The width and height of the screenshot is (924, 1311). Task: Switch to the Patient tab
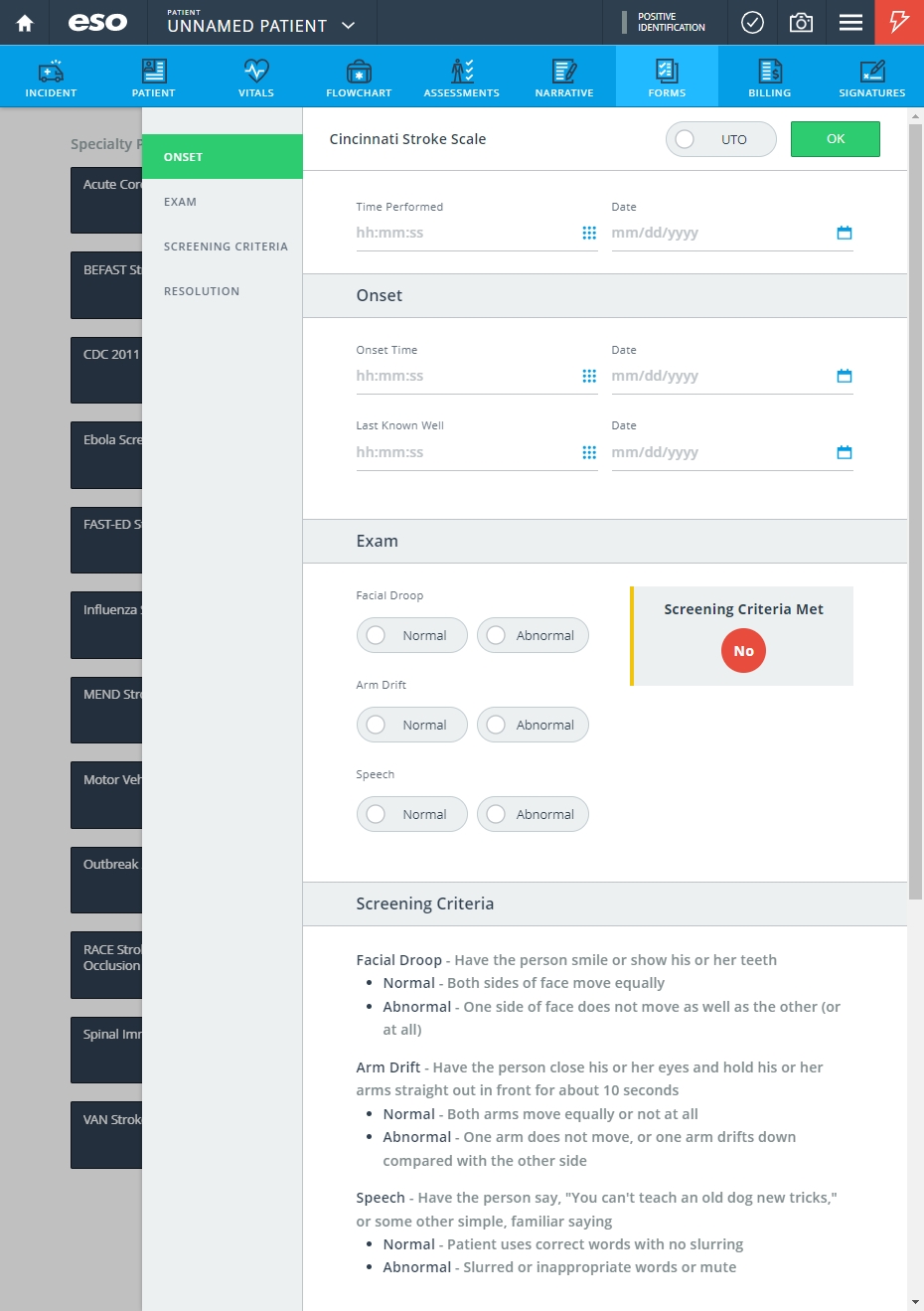click(154, 77)
